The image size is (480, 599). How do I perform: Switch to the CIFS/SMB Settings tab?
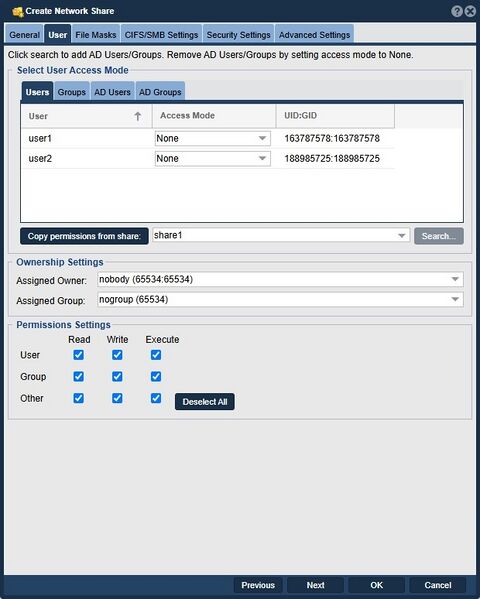[161, 35]
